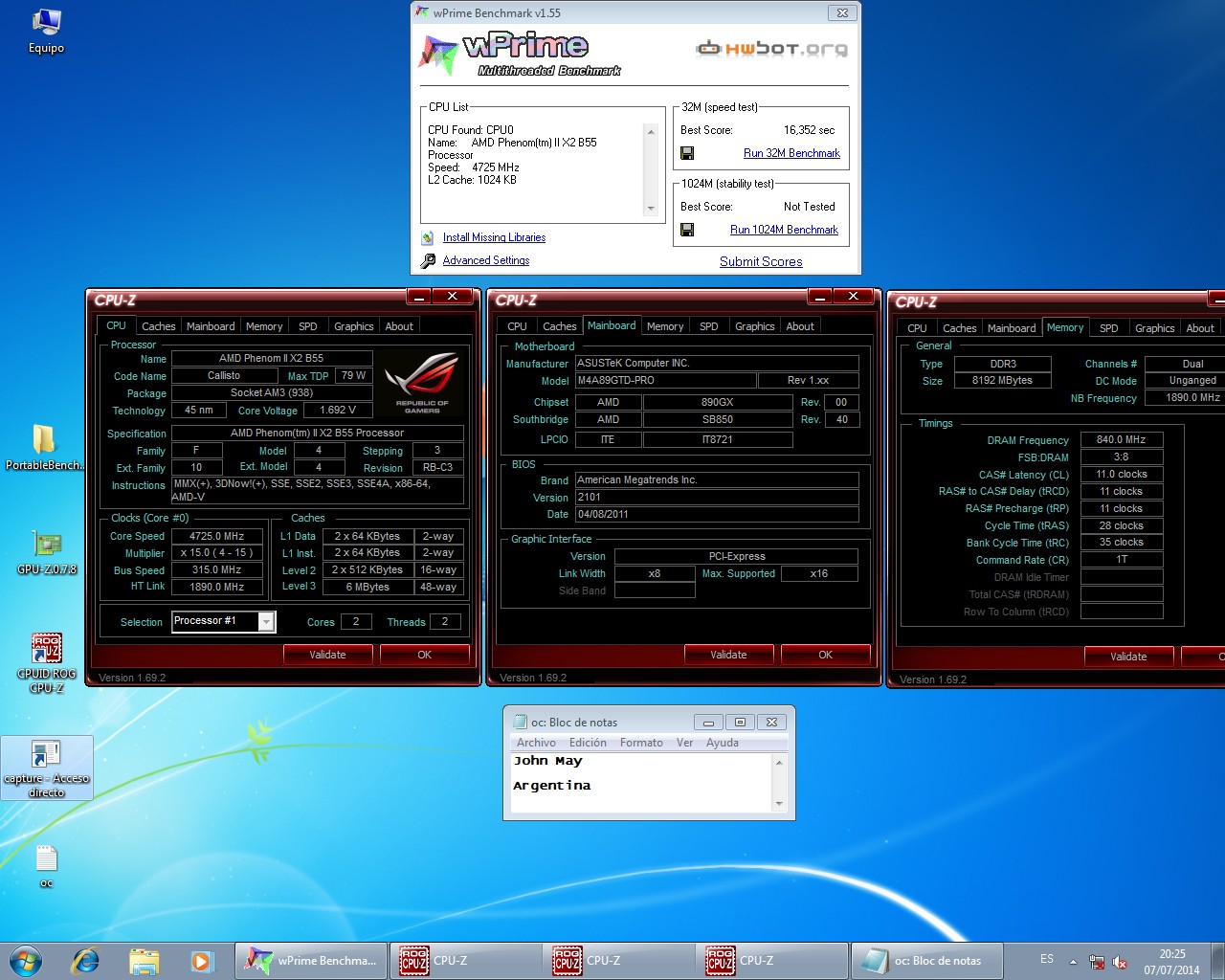Screen dimensions: 1225x980
Task: Click the Republic of Gamers logo
Action: [x=422, y=383]
